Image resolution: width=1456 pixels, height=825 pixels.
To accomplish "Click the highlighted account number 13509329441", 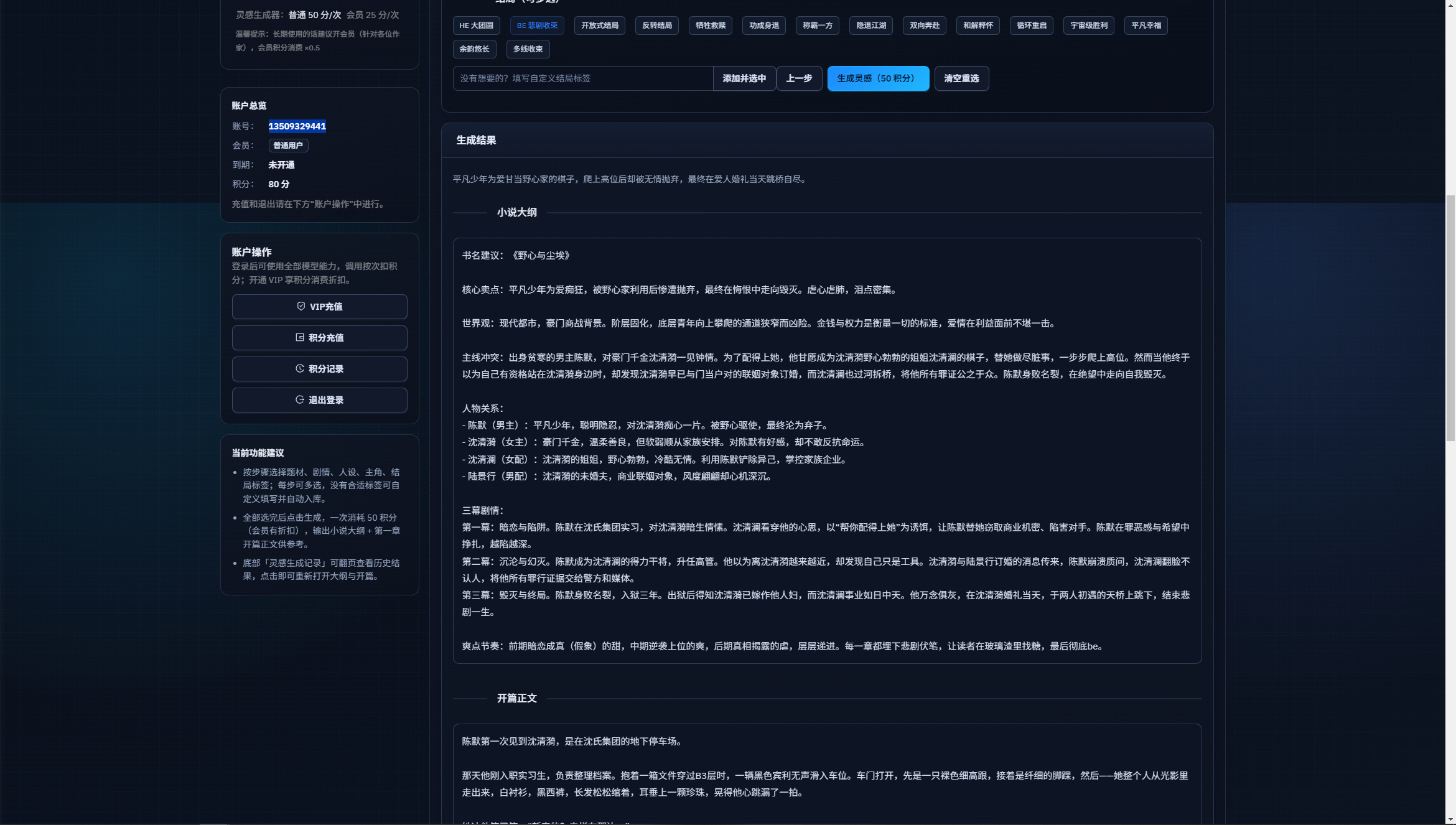I will pos(297,126).
